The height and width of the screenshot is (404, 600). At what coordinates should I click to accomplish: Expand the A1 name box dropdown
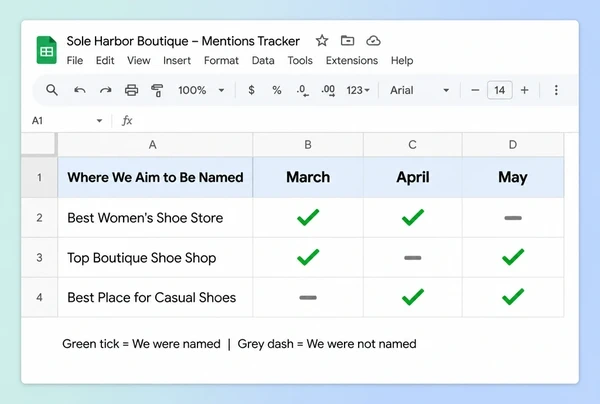(x=99, y=121)
